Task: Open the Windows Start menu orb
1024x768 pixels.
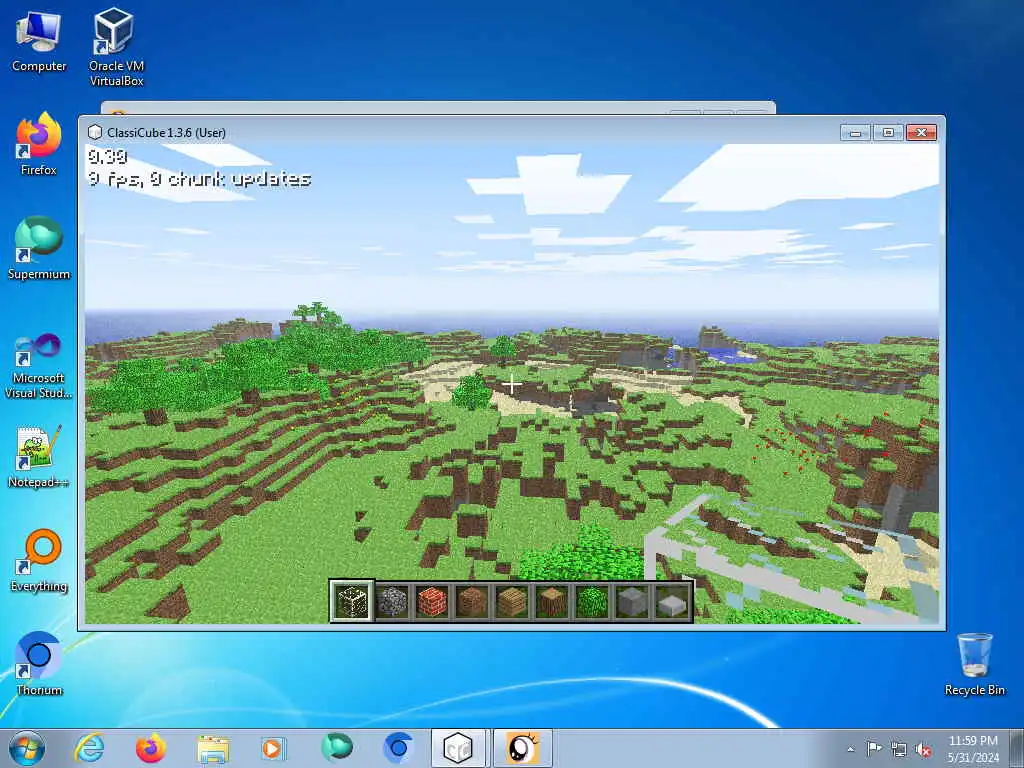Action: pyautogui.click(x=27, y=748)
